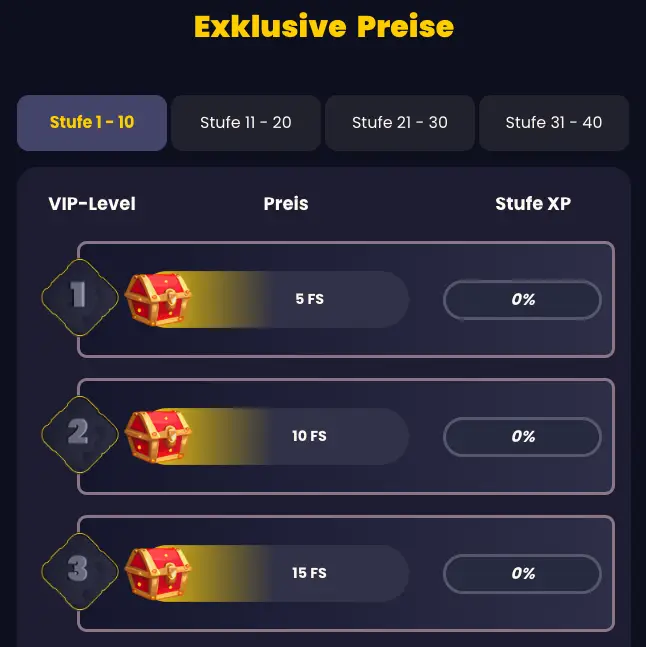Switch to the Stufe 11 - 20 tab
Viewport: 646px width, 647px height.
tap(246, 123)
